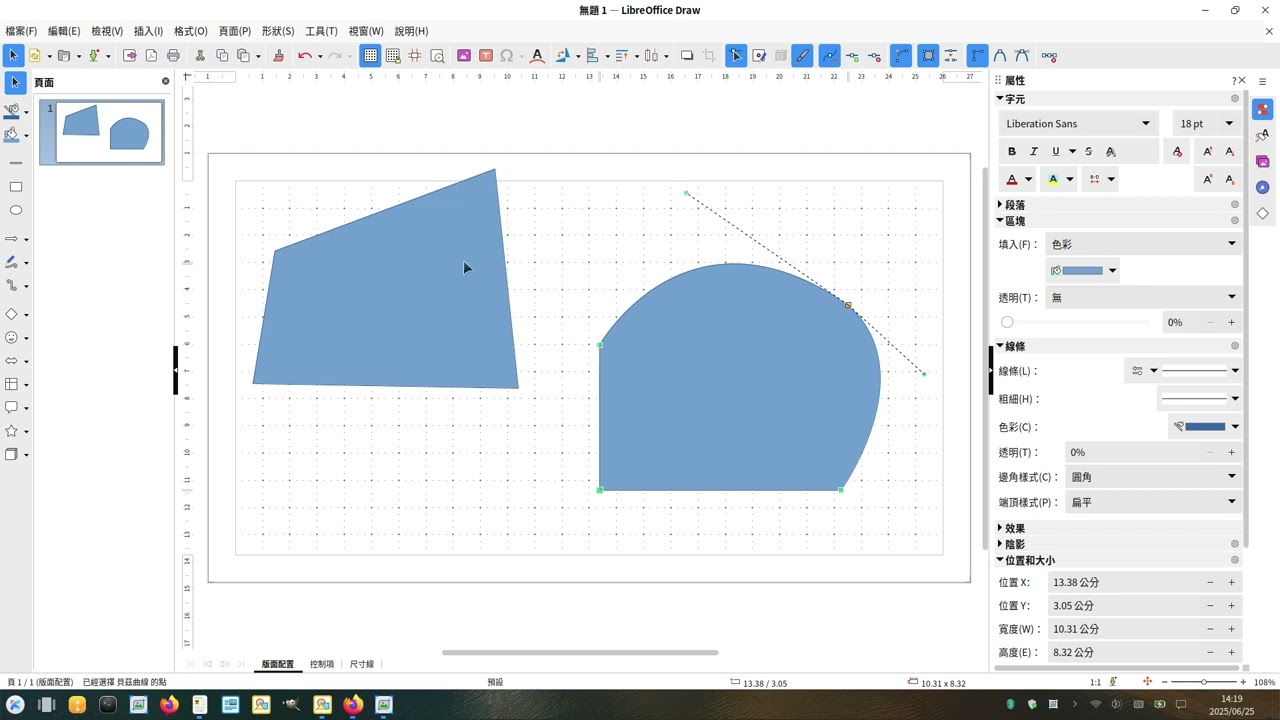This screenshot has height=720, width=1280.
Task: Select the Rectangle tool in sidebar
Action: [x=15, y=187]
